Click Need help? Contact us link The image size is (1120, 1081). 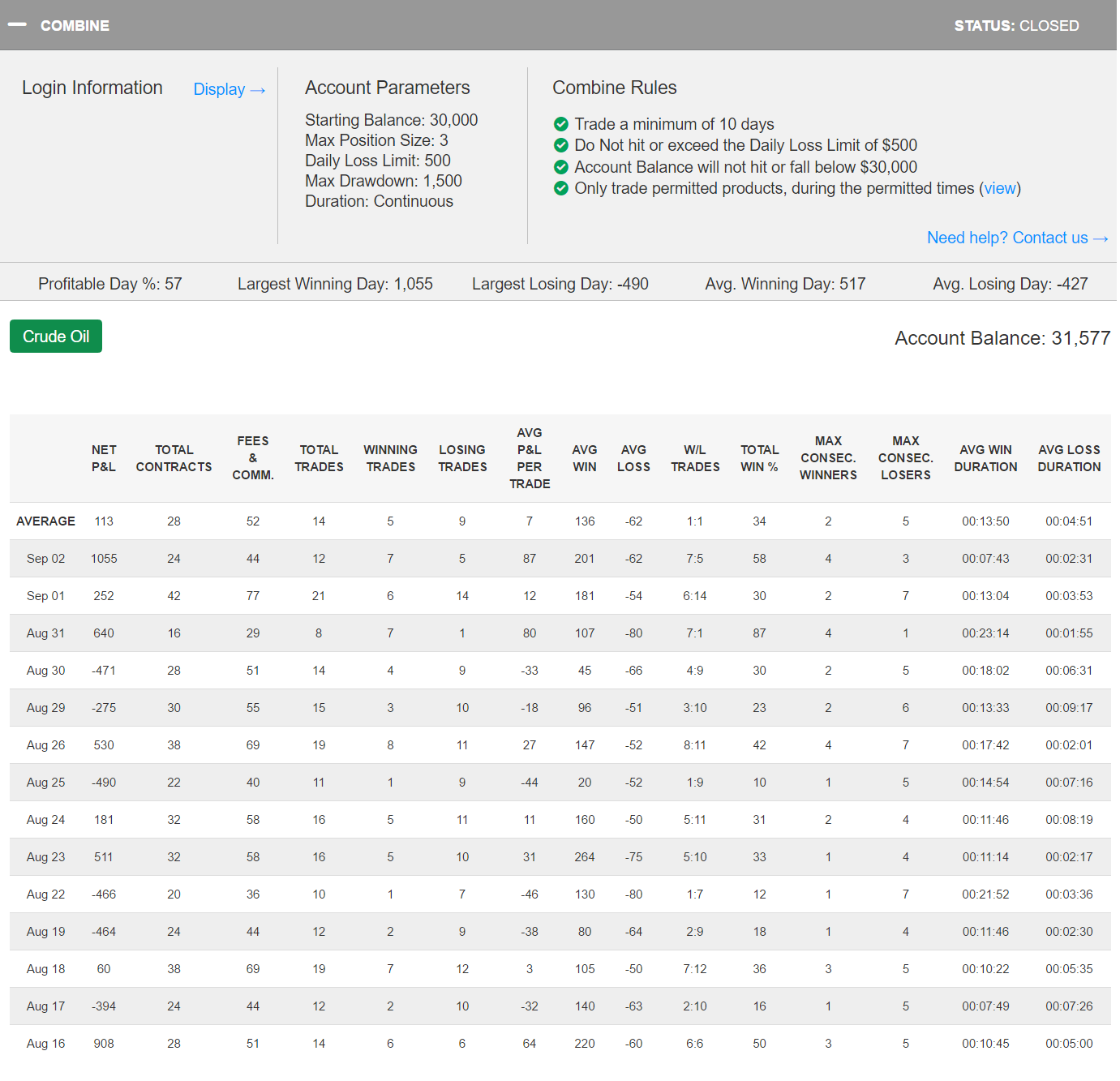[x=1016, y=238]
